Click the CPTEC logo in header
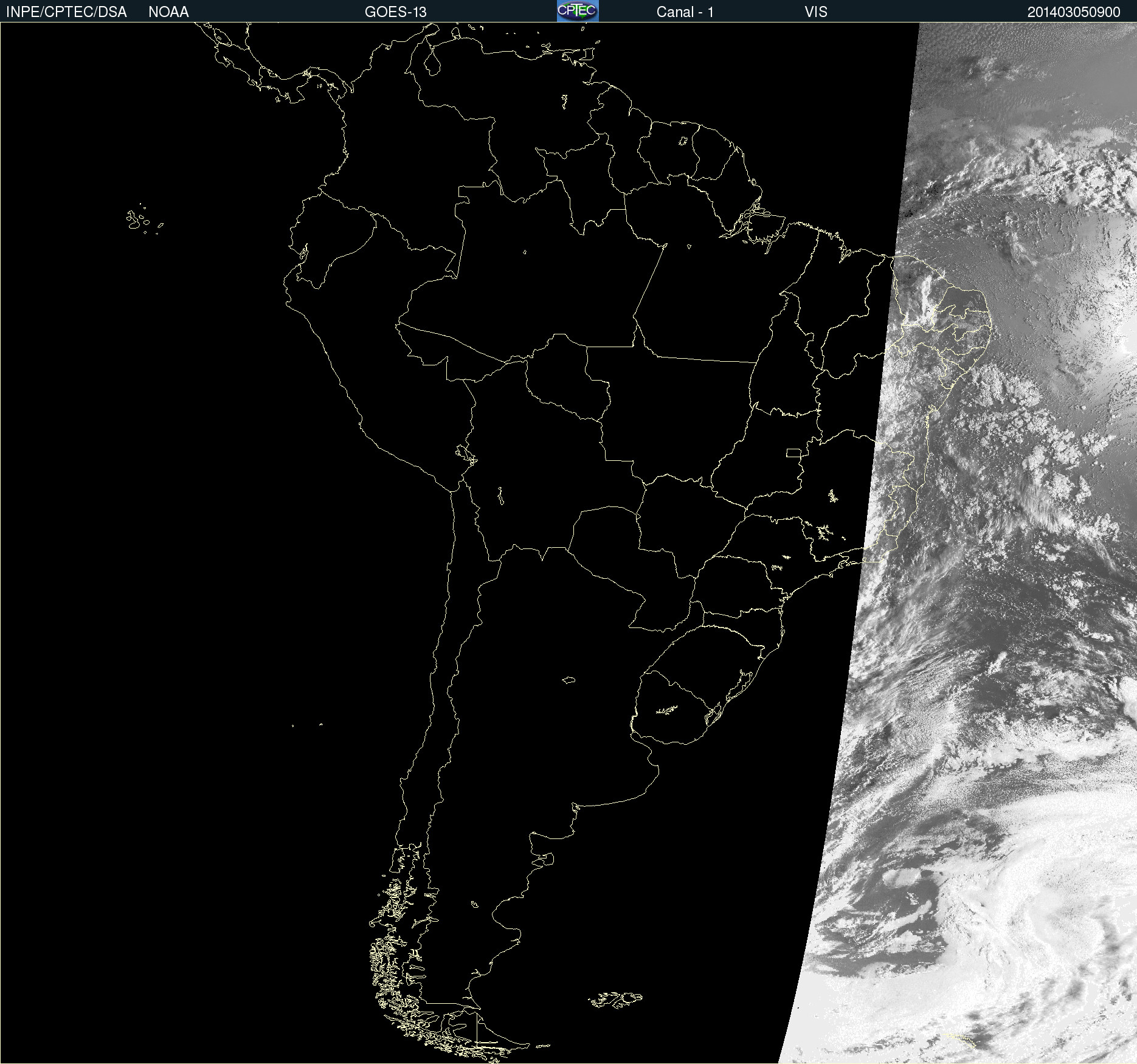 (578, 11)
